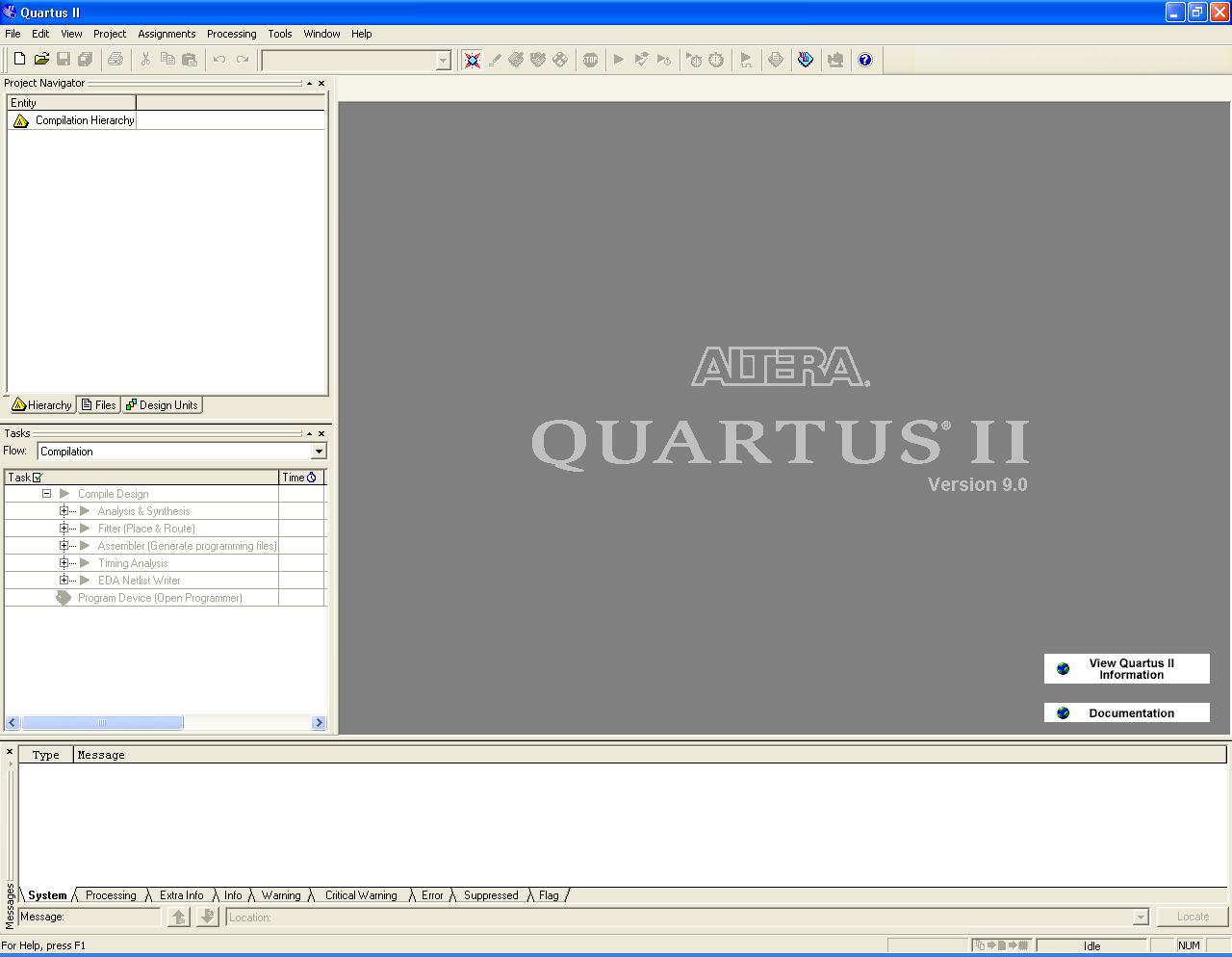Click the Start Compilation play icon
The image size is (1232, 957).
pyautogui.click(x=619, y=60)
